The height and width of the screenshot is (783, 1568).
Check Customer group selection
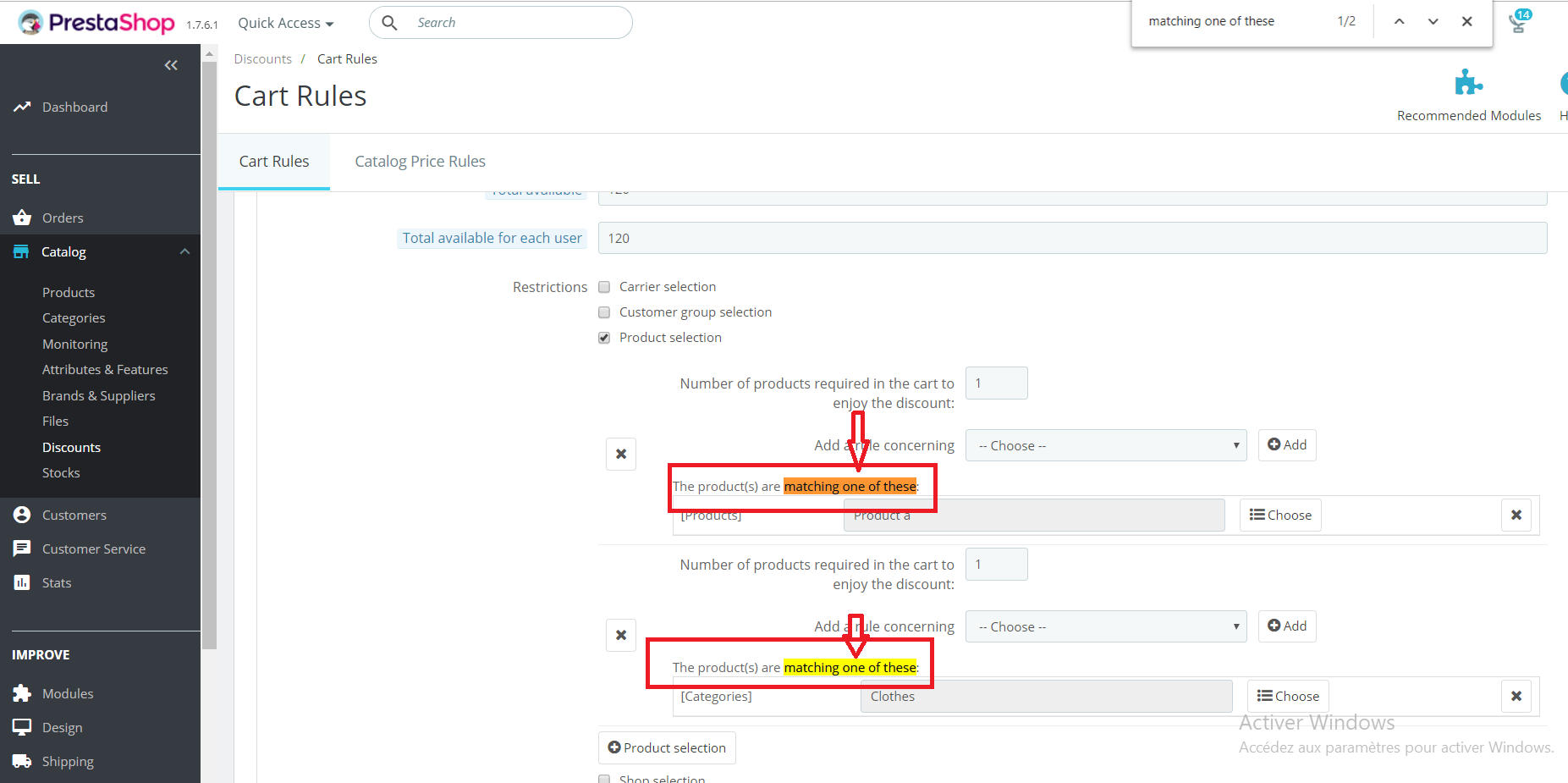pyautogui.click(x=603, y=312)
